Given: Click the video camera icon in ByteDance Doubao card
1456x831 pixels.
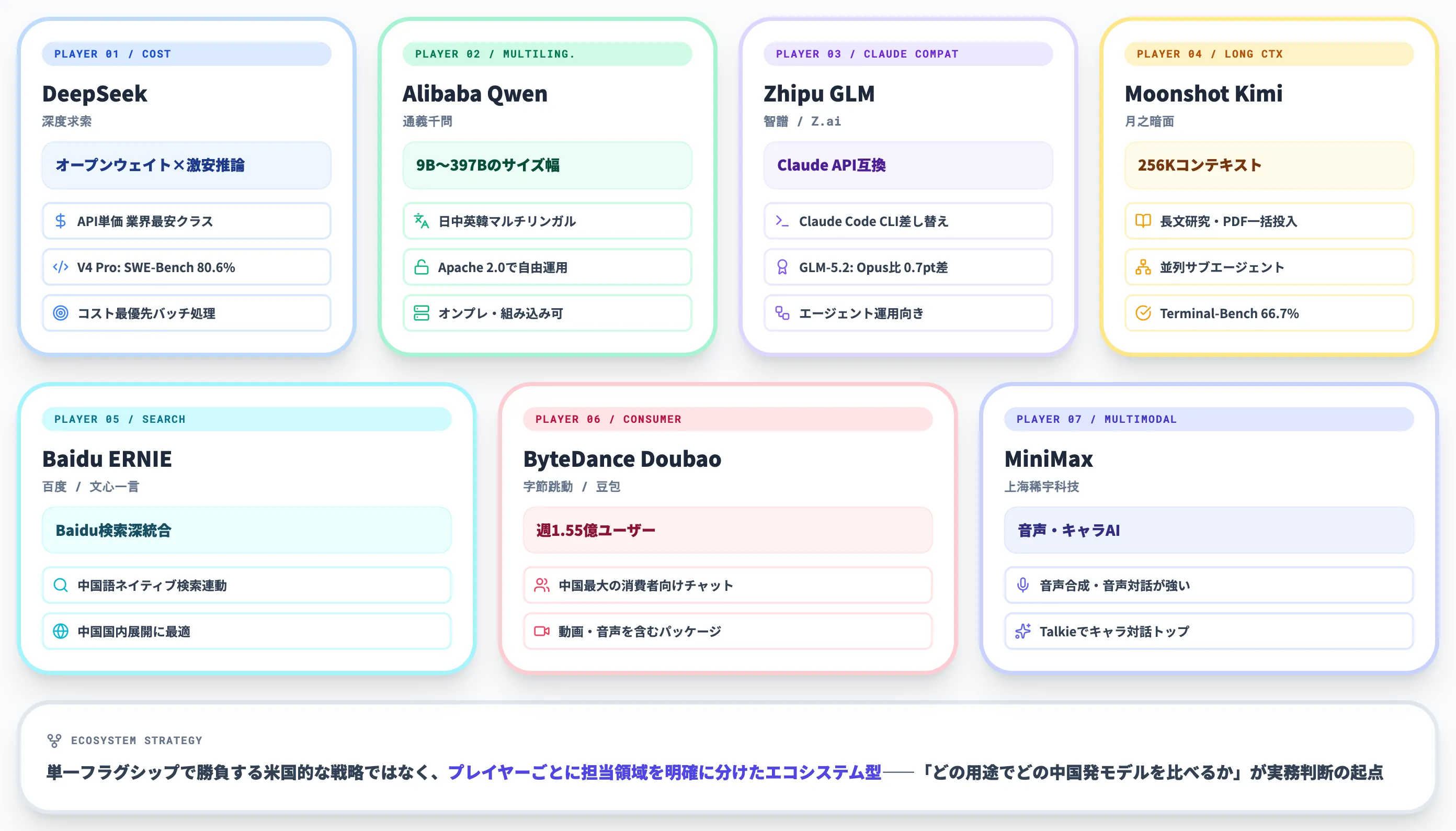Looking at the screenshot, I should 542,631.
